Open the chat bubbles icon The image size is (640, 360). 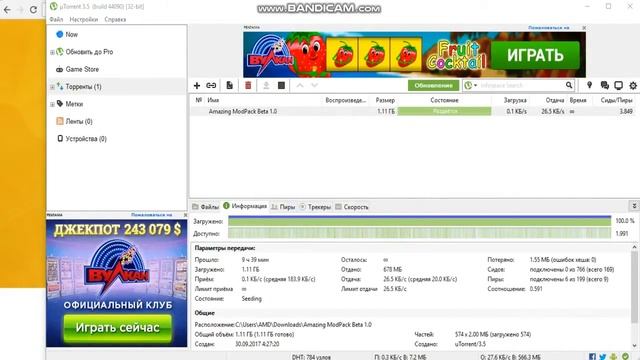tap(604, 85)
